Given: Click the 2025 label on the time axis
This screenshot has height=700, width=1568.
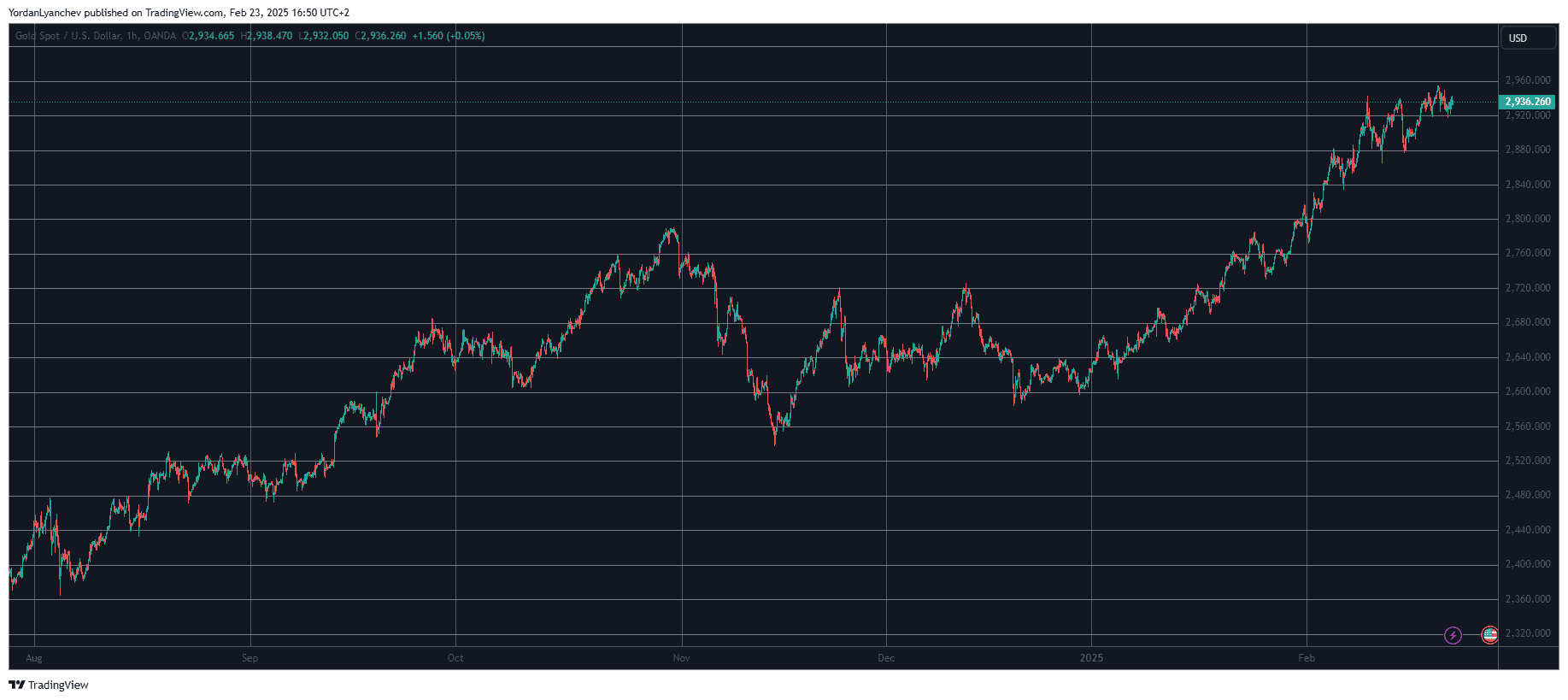Looking at the screenshot, I should pos(1091,658).
